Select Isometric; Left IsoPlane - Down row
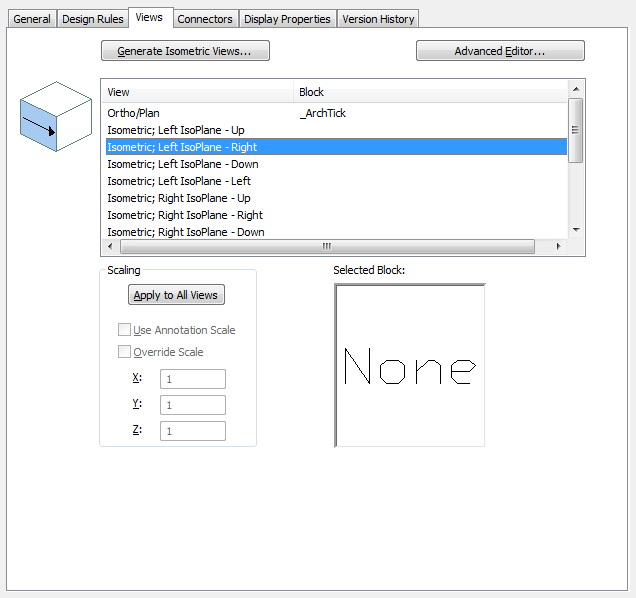This screenshot has height=598, width=636. (x=336, y=164)
